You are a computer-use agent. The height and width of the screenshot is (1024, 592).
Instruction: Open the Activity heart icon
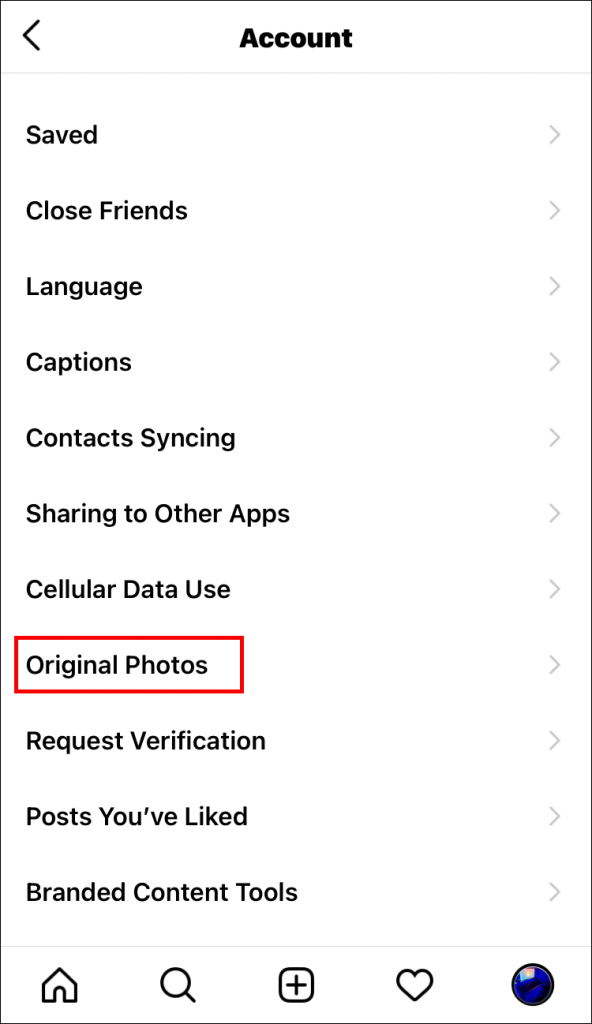pos(414,985)
